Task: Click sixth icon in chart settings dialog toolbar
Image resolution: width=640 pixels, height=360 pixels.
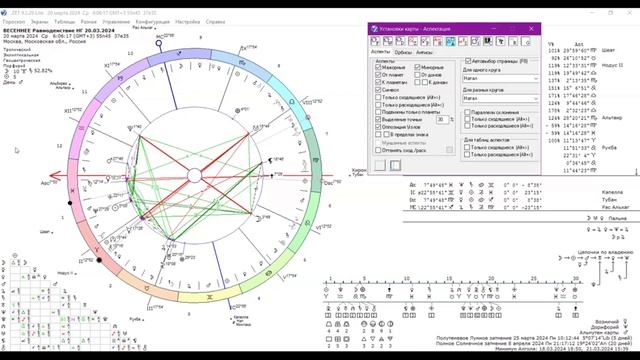Action: (438, 41)
